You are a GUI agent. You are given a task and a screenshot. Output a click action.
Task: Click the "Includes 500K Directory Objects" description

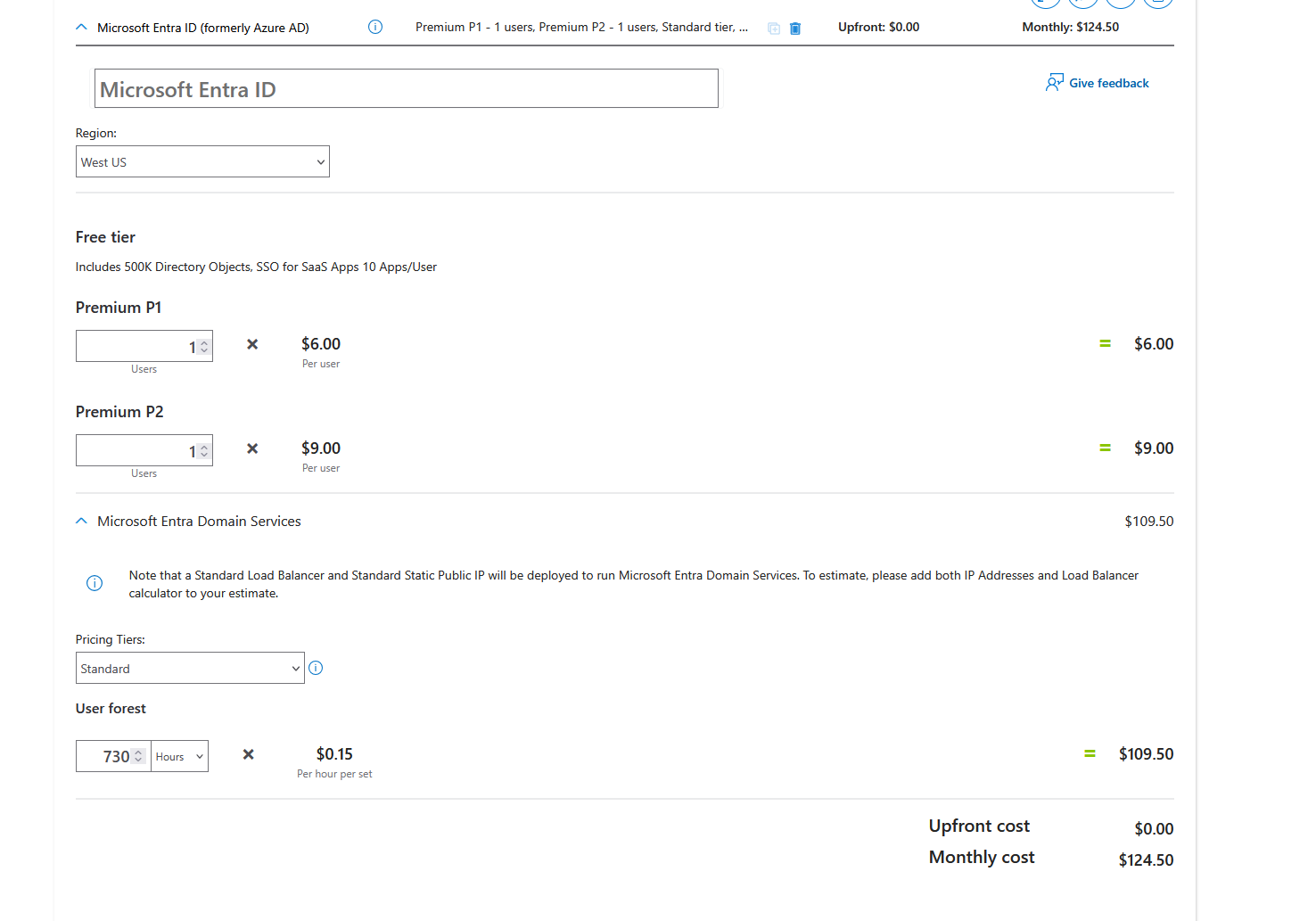(256, 267)
